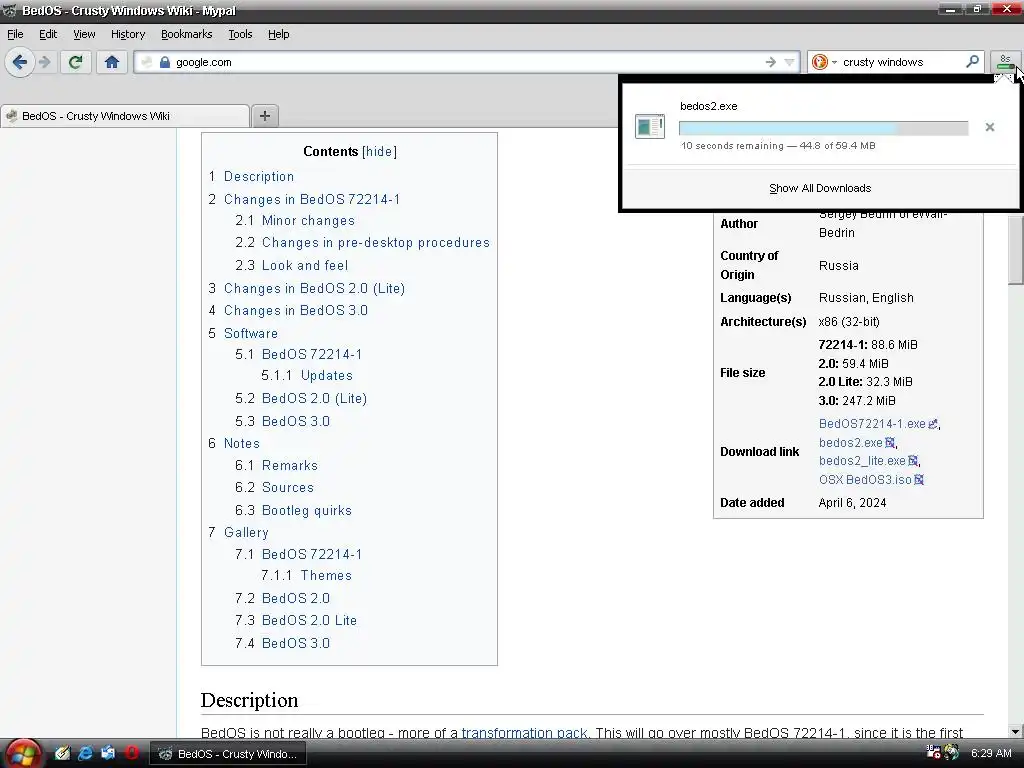This screenshot has height=768, width=1024.
Task: Click the vertical scrollbar thumb
Action: (1014, 248)
